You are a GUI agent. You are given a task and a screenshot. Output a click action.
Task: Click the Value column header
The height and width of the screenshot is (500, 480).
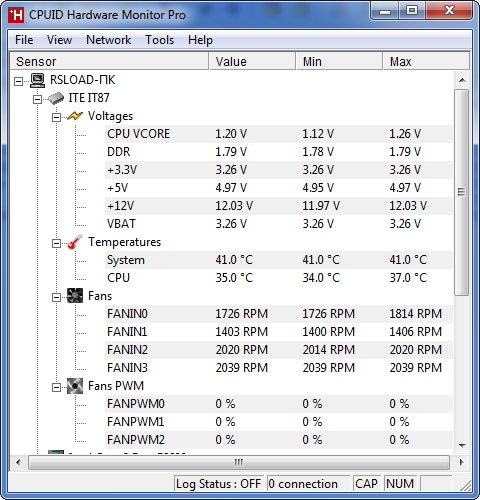[x=252, y=61]
